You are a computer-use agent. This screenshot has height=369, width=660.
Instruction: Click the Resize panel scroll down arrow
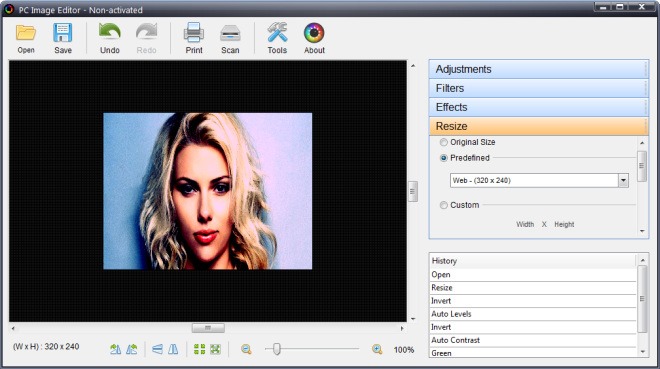click(642, 231)
